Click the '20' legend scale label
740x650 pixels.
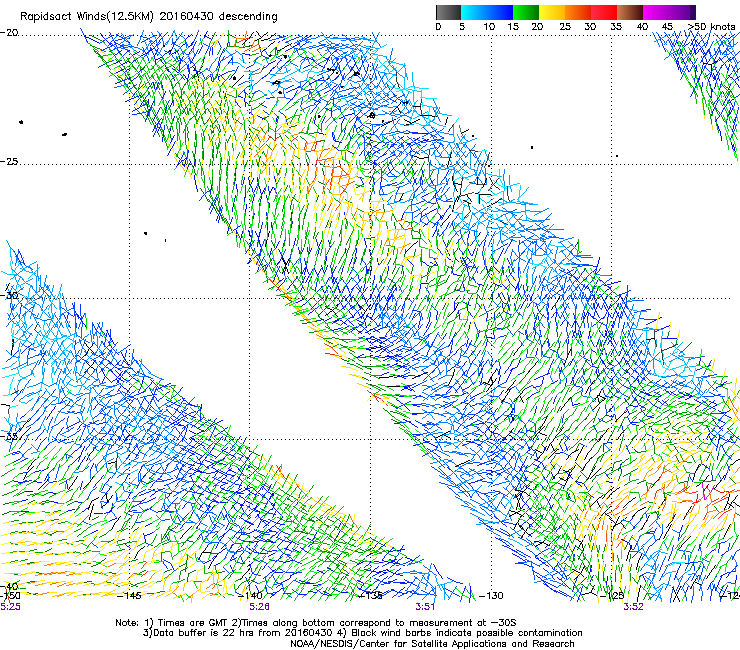tap(537, 27)
